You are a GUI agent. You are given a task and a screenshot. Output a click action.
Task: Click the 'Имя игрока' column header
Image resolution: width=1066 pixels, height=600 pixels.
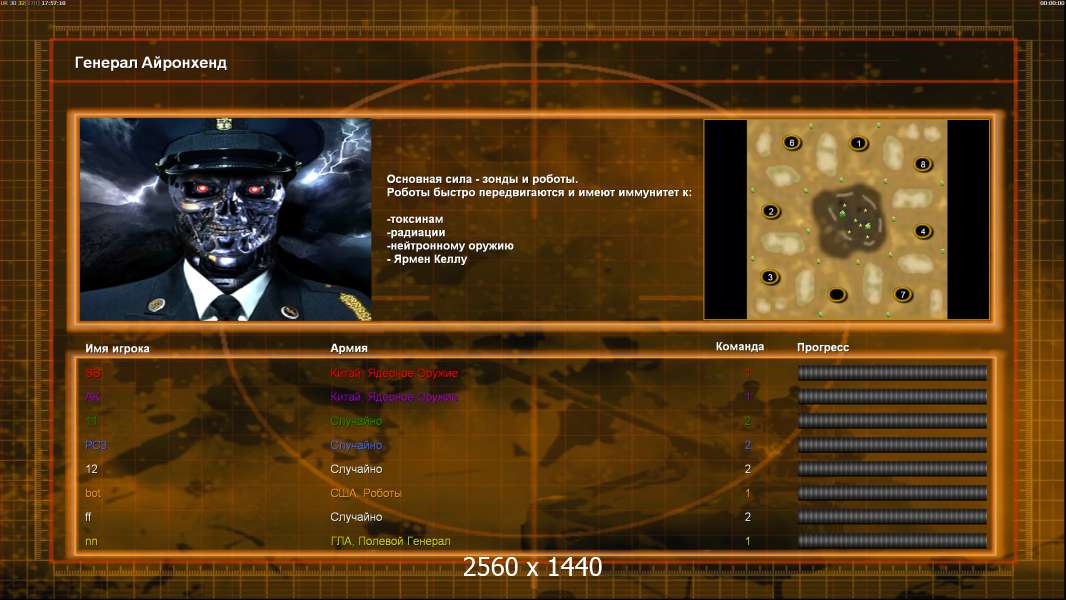pyautogui.click(x=117, y=348)
